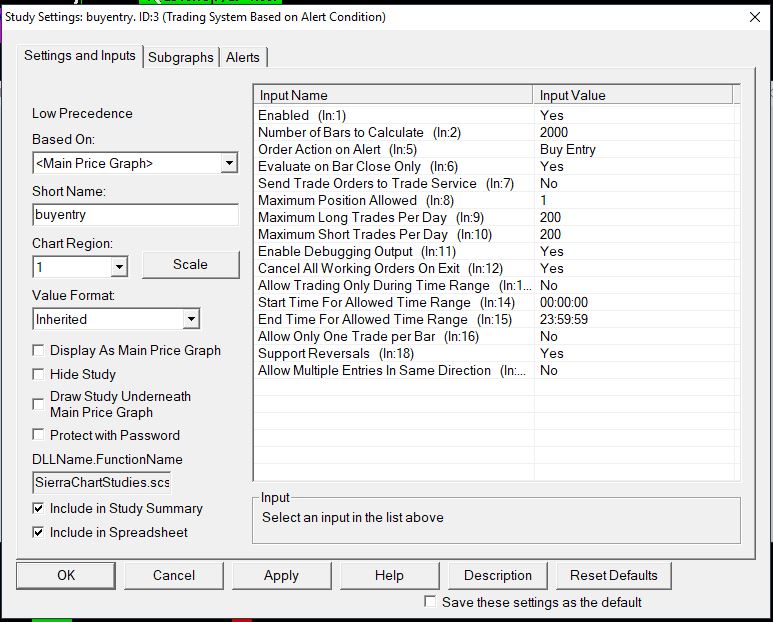Image resolution: width=773 pixels, height=622 pixels.
Task: Click the Scale button
Action: [190, 265]
